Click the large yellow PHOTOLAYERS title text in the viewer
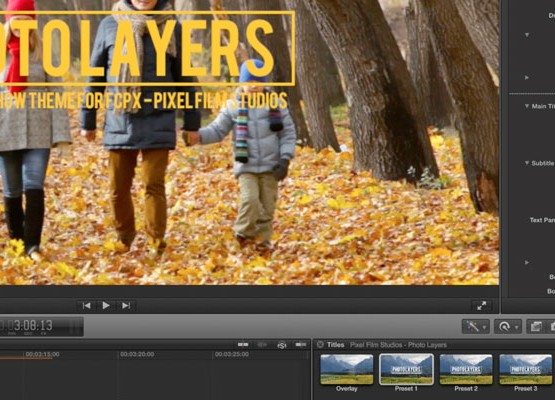Image resolution: width=555 pixels, height=400 pixels. coord(137,48)
